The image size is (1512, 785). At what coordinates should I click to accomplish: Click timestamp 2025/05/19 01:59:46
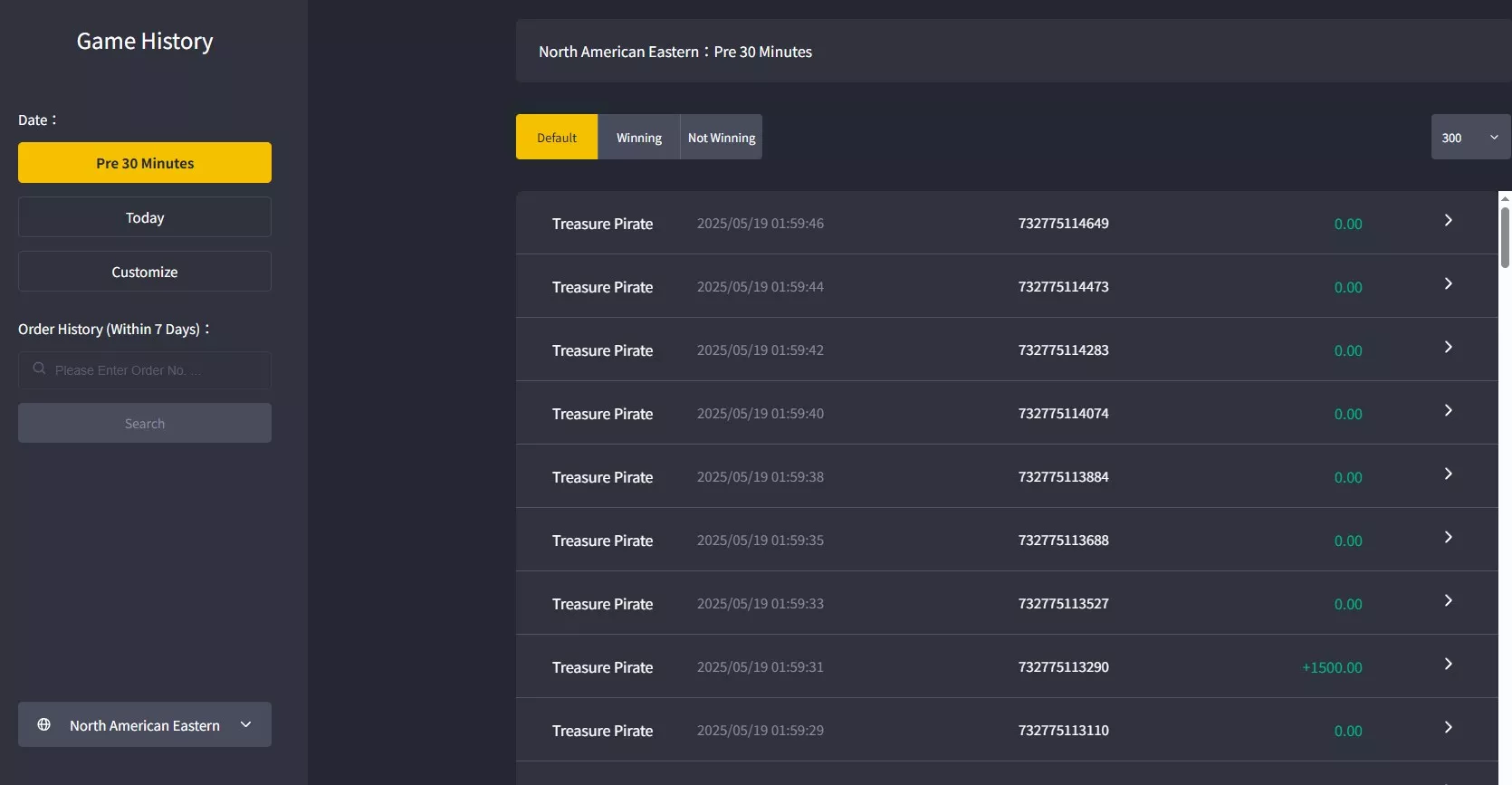pyautogui.click(x=761, y=224)
